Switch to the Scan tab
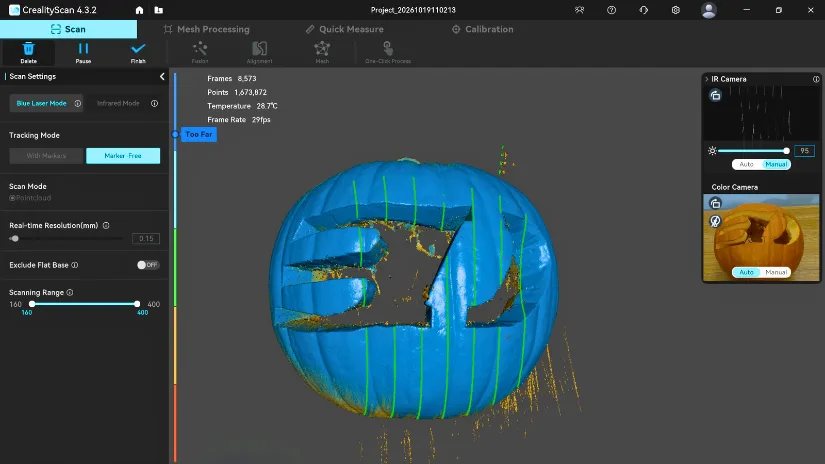Screen dimensions: 825x464 pos(68,29)
